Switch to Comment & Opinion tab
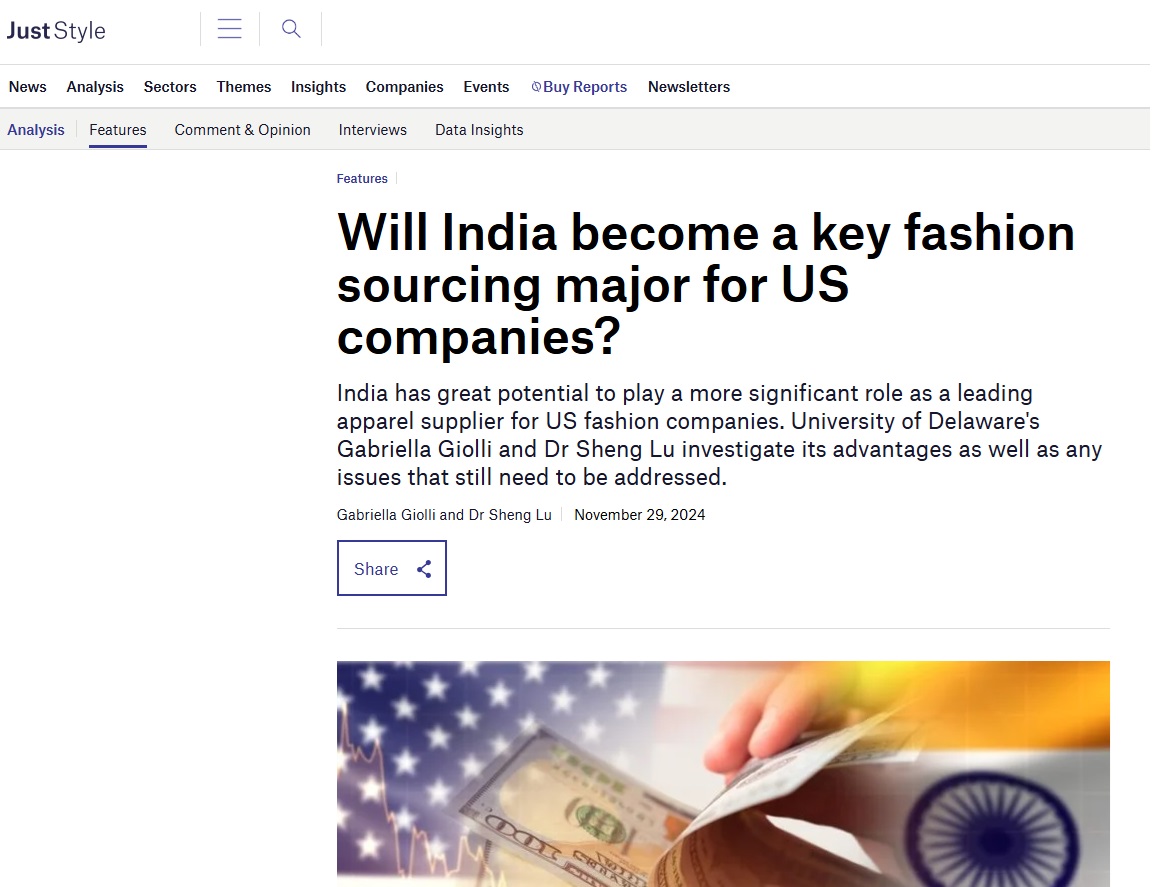 tap(242, 130)
